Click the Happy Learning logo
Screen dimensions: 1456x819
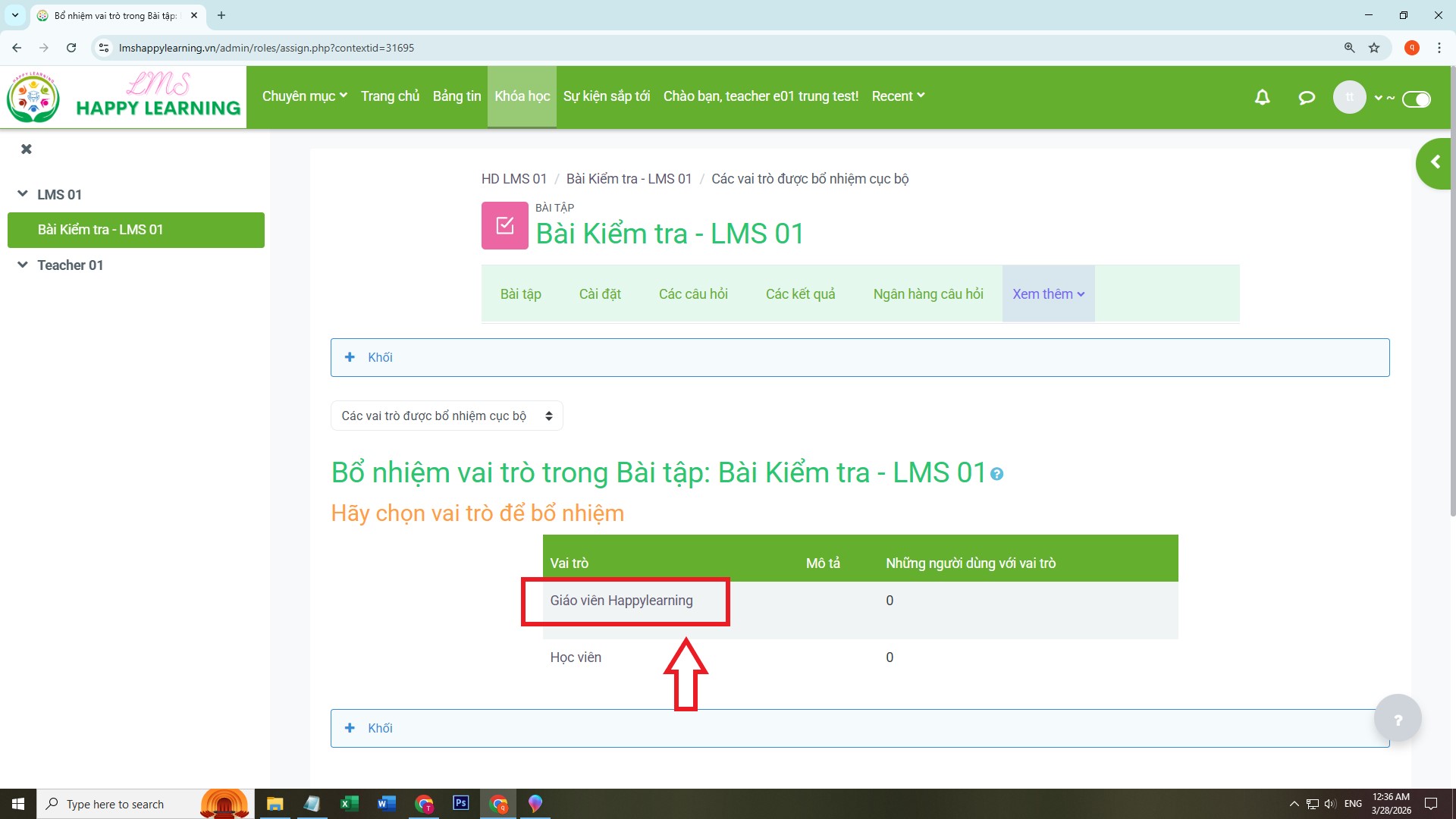pyautogui.click(x=124, y=97)
